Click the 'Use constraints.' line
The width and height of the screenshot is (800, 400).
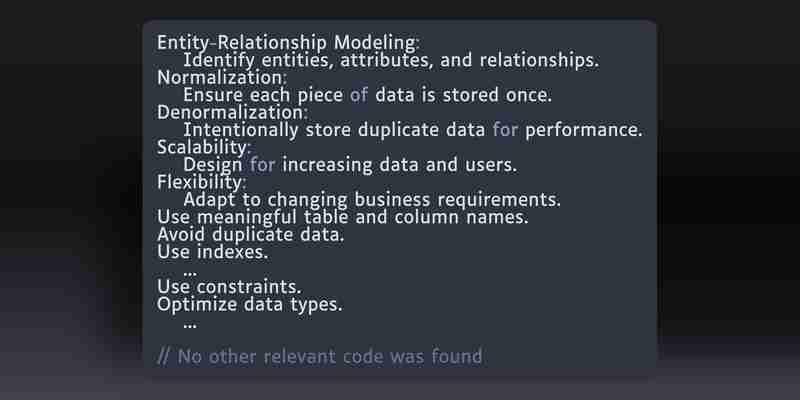tap(230, 287)
